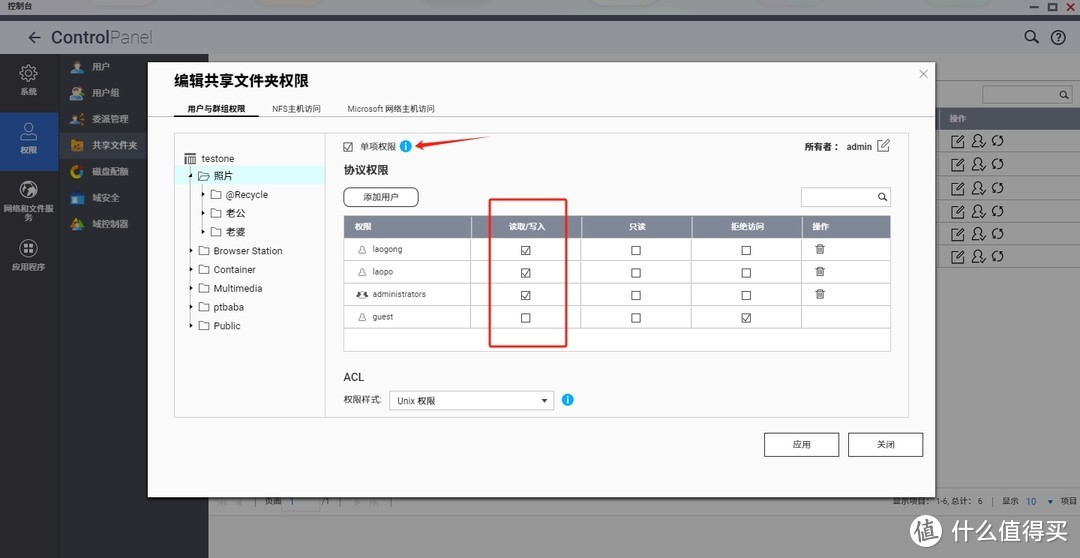Check 只读 for laogong
1080x558 pixels.
click(x=636, y=250)
